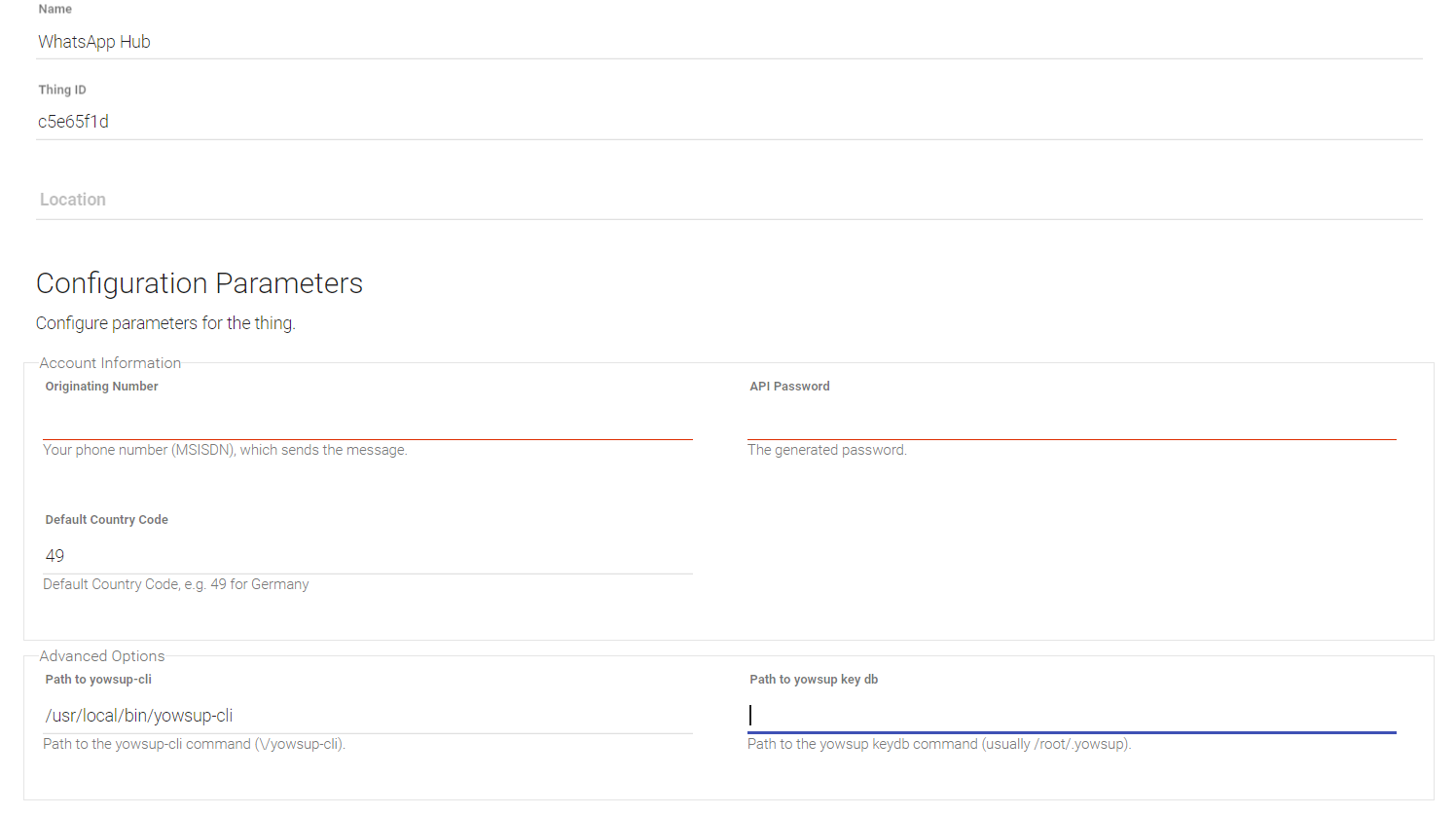The height and width of the screenshot is (816, 1456).
Task: Click the Name field containing WhatsApp Hub
Action: pyautogui.click(x=729, y=42)
